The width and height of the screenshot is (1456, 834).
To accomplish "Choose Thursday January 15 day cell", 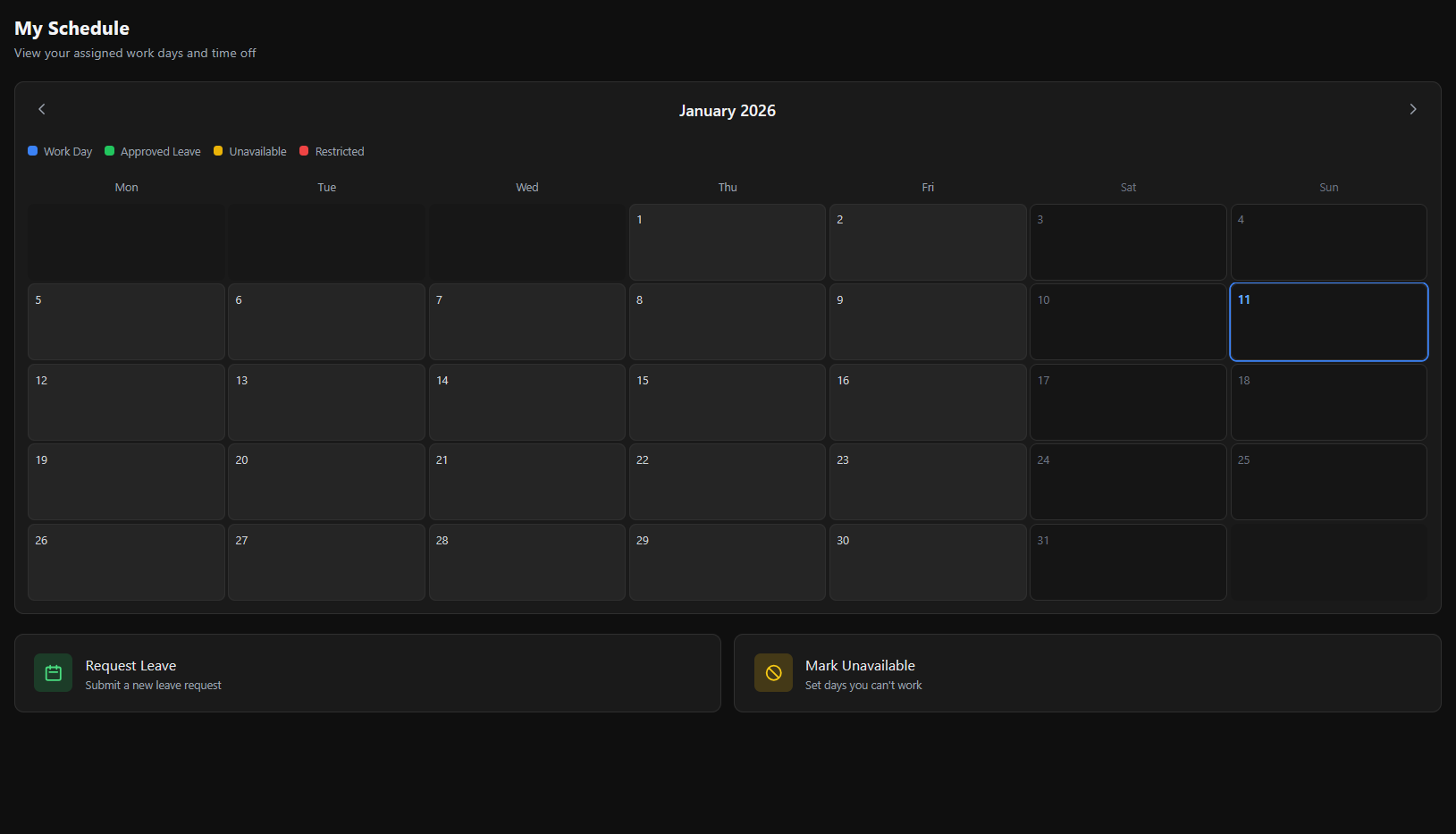I will pyautogui.click(x=727, y=402).
